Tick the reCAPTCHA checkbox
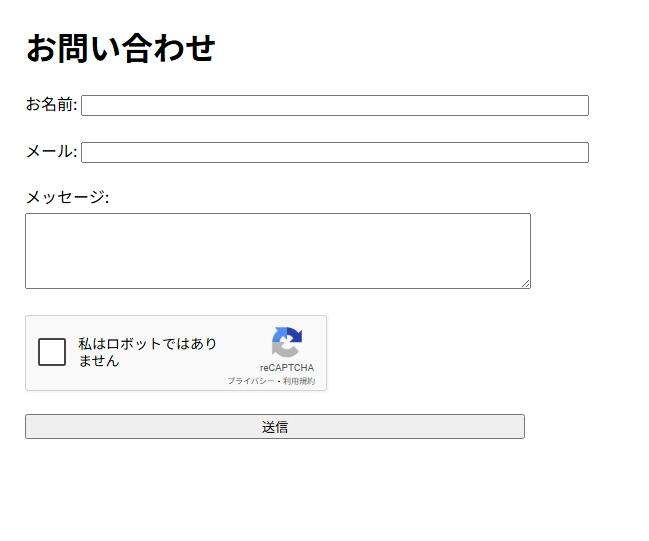This screenshot has width=649, height=541. point(52,352)
